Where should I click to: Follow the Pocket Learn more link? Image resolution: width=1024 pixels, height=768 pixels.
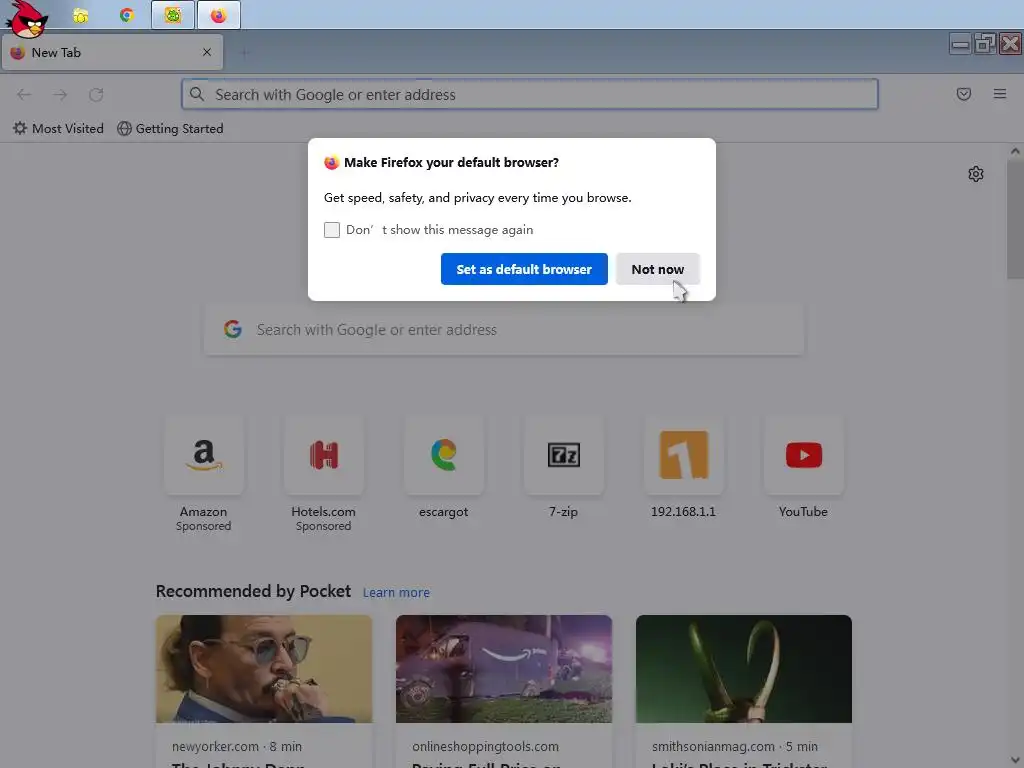pyautogui.click(x=396, y=592)
